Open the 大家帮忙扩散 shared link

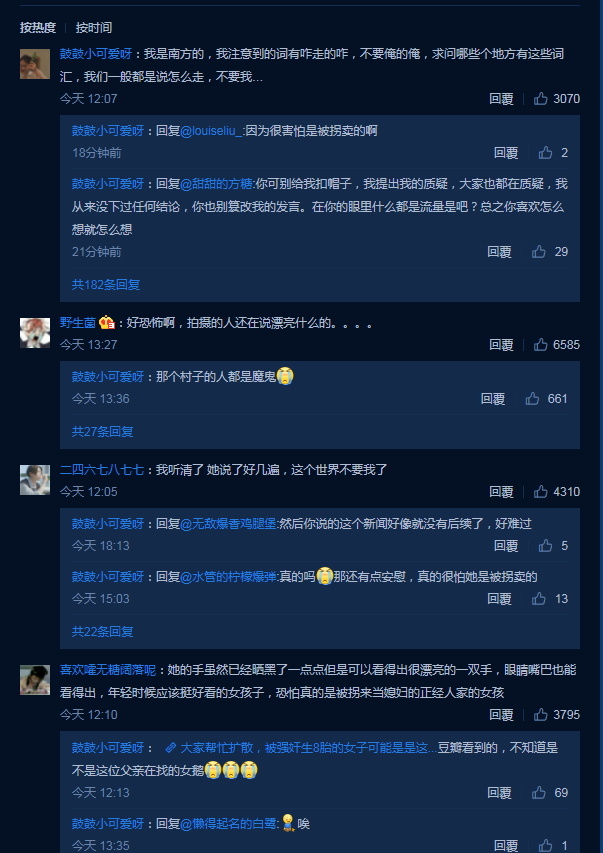(301, 748)
